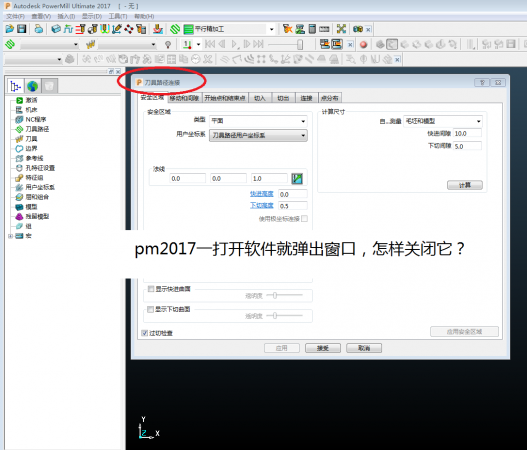Open the 用户坐标系 dropdown

258,135
